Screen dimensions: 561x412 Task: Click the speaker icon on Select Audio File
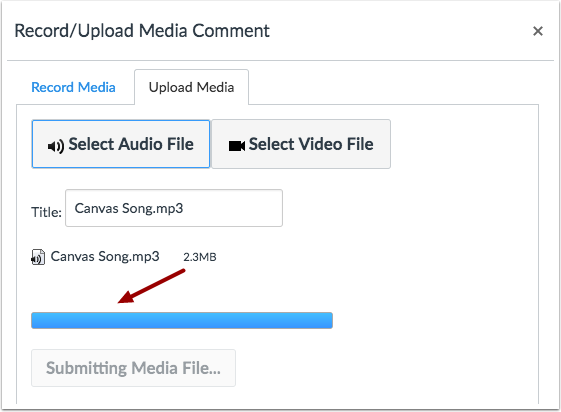56,146
